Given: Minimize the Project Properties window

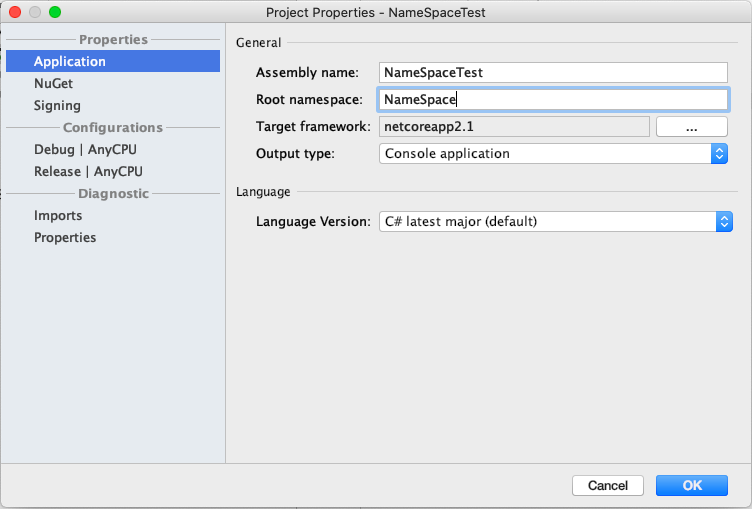Looking at the screenshot, I should point(35,12).
